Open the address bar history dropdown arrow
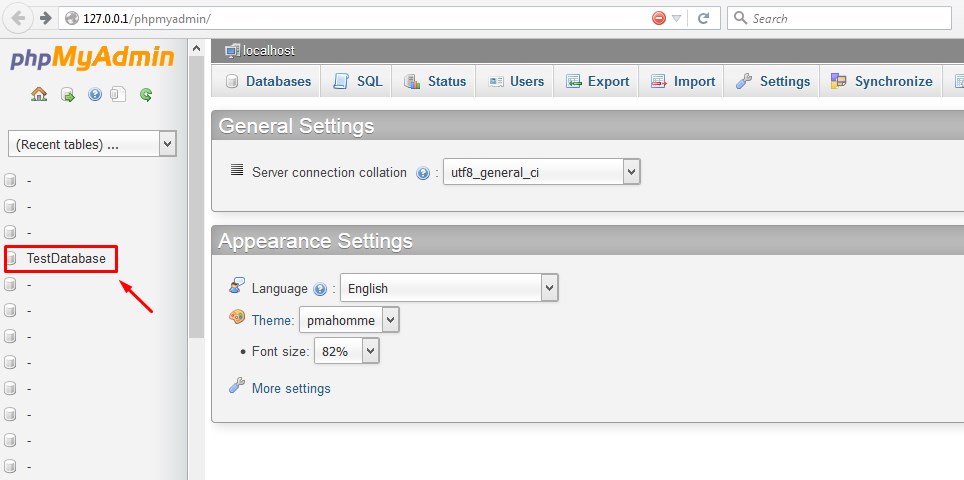 (676, 18)
